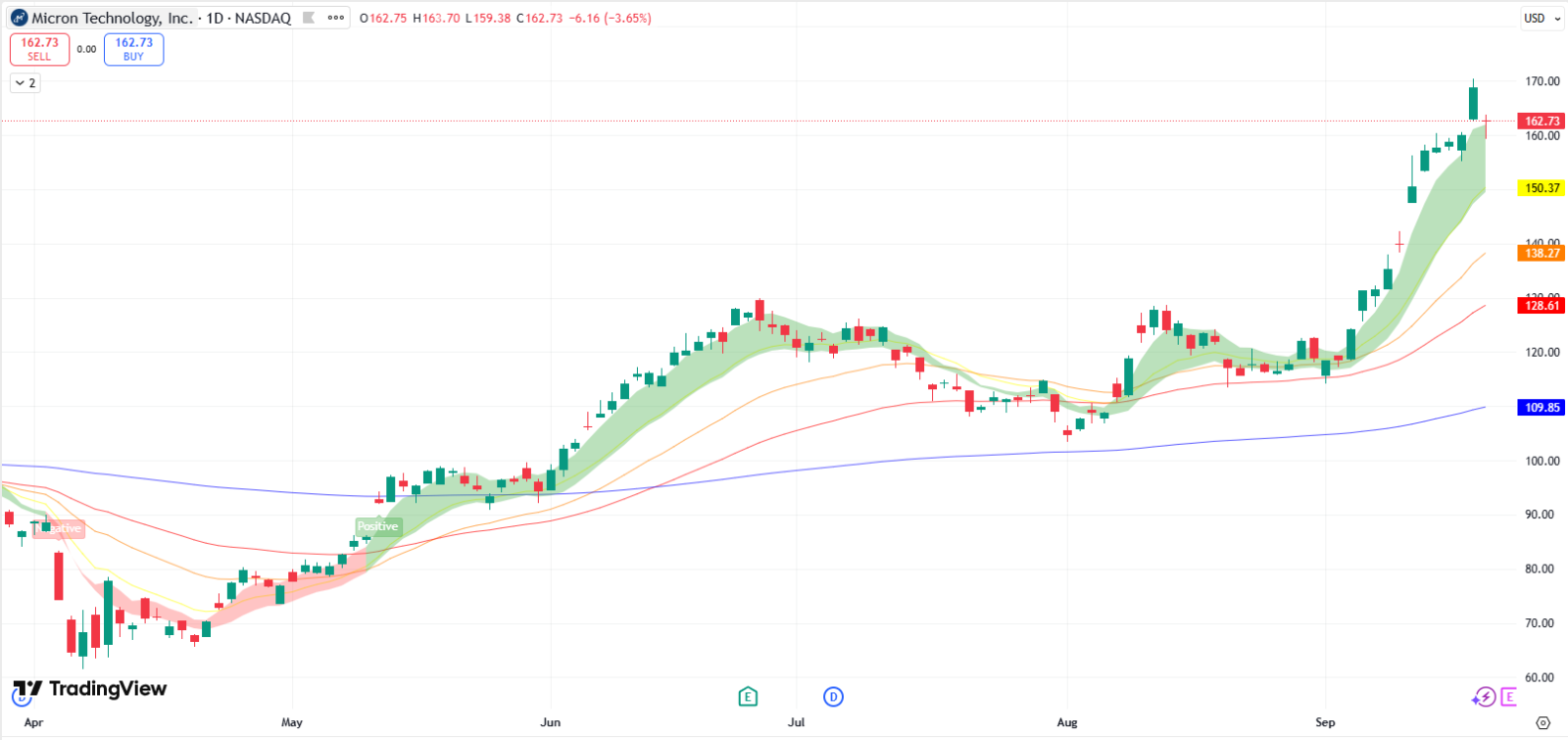Click the red Negative signal label
The width and height of the screenshot is (1568, 740).
click(x=59, y=528)
